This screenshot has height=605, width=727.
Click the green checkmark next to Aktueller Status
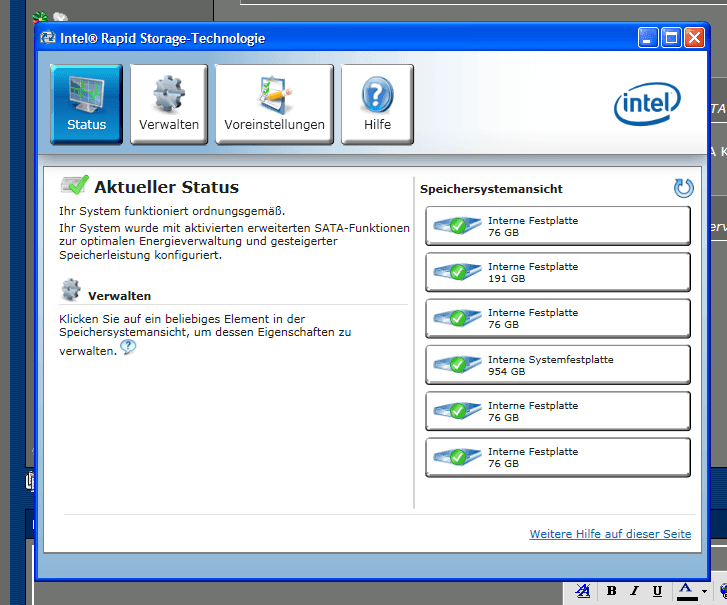point(75,185)
